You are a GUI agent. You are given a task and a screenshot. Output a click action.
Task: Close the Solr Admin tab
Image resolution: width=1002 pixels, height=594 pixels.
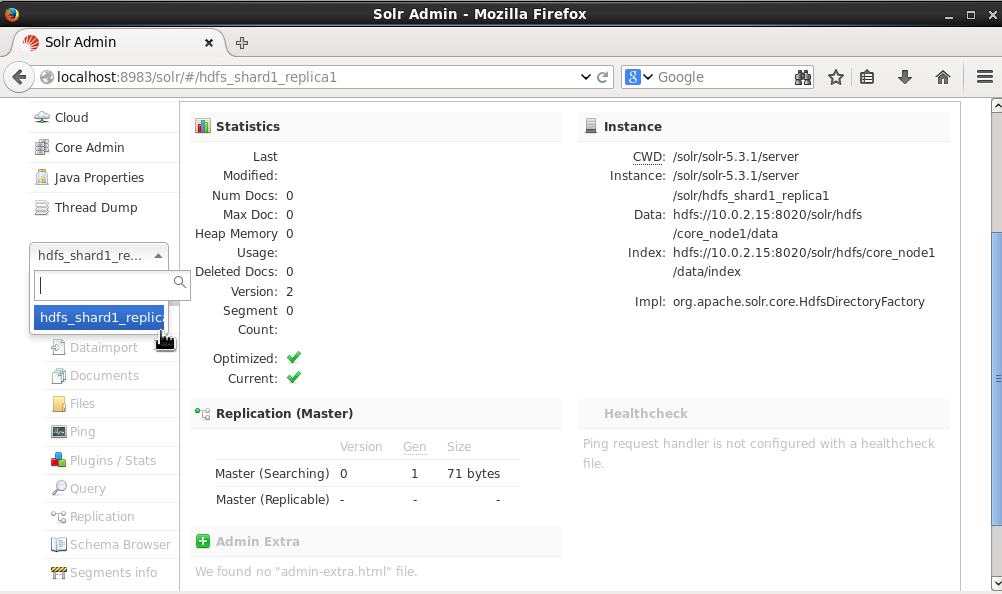tap(208, 43)
